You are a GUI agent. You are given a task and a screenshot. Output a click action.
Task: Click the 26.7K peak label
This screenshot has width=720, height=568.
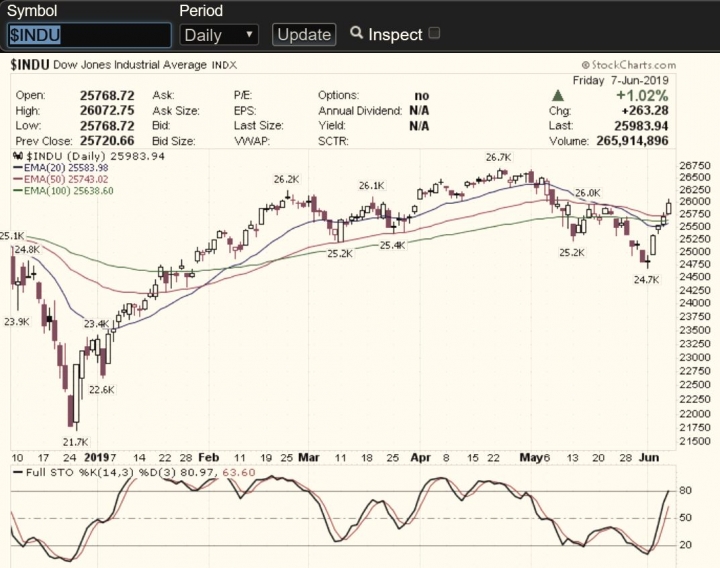[x=498, y=157]
